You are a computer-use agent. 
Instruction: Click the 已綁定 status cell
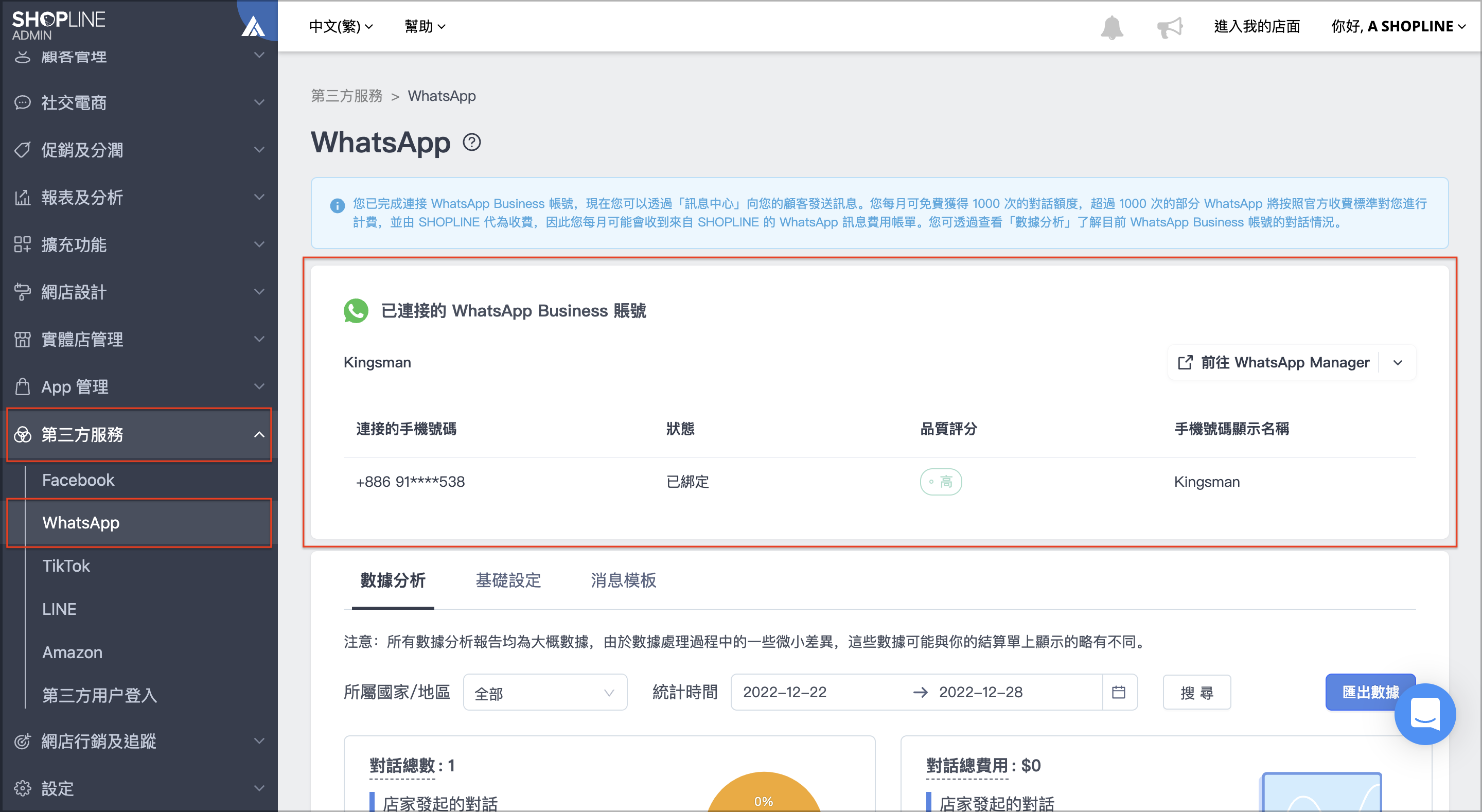pyautogui.click(x=687, y=482)
